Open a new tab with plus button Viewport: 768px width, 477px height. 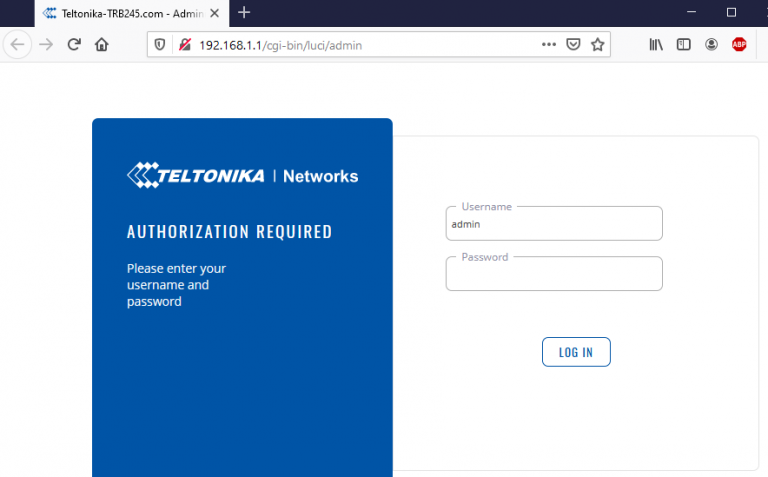point(244,13)
